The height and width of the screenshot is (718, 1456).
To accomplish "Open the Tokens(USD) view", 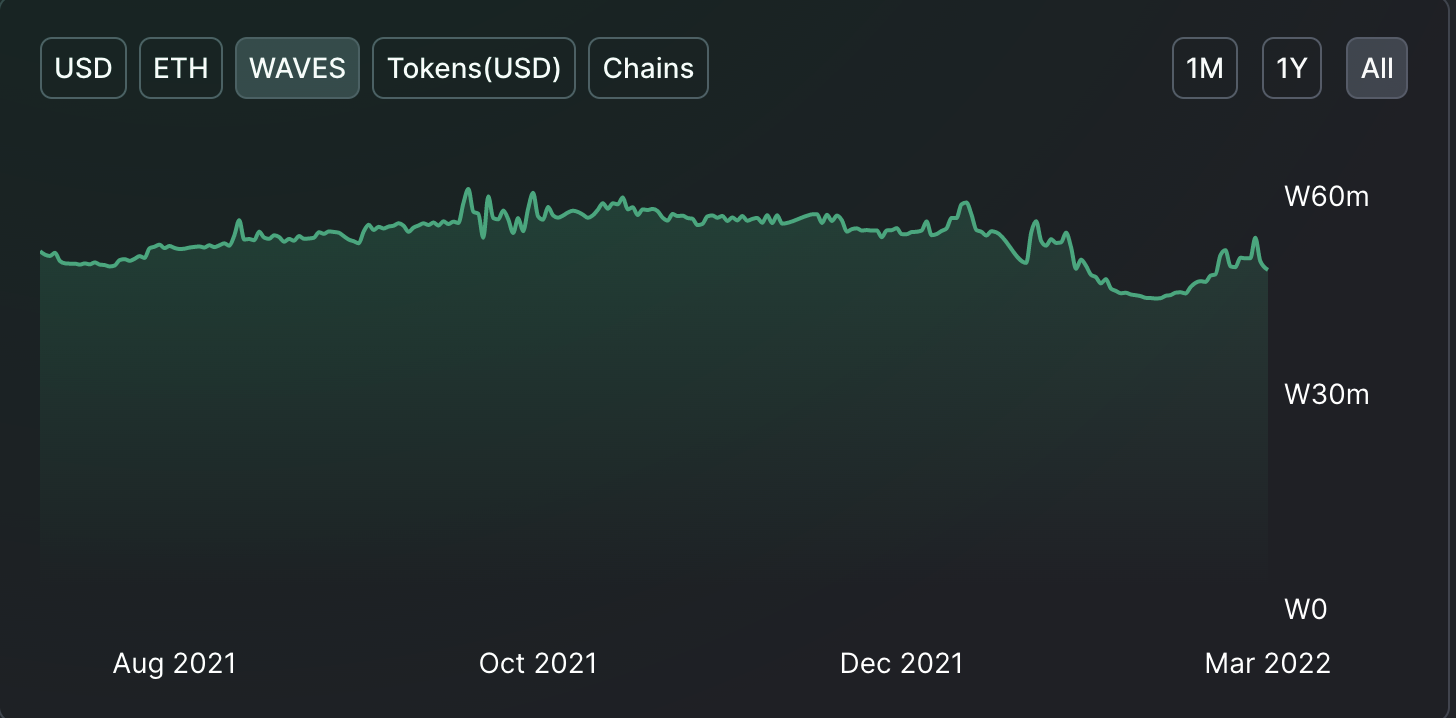I will click(x=474, y=68).
